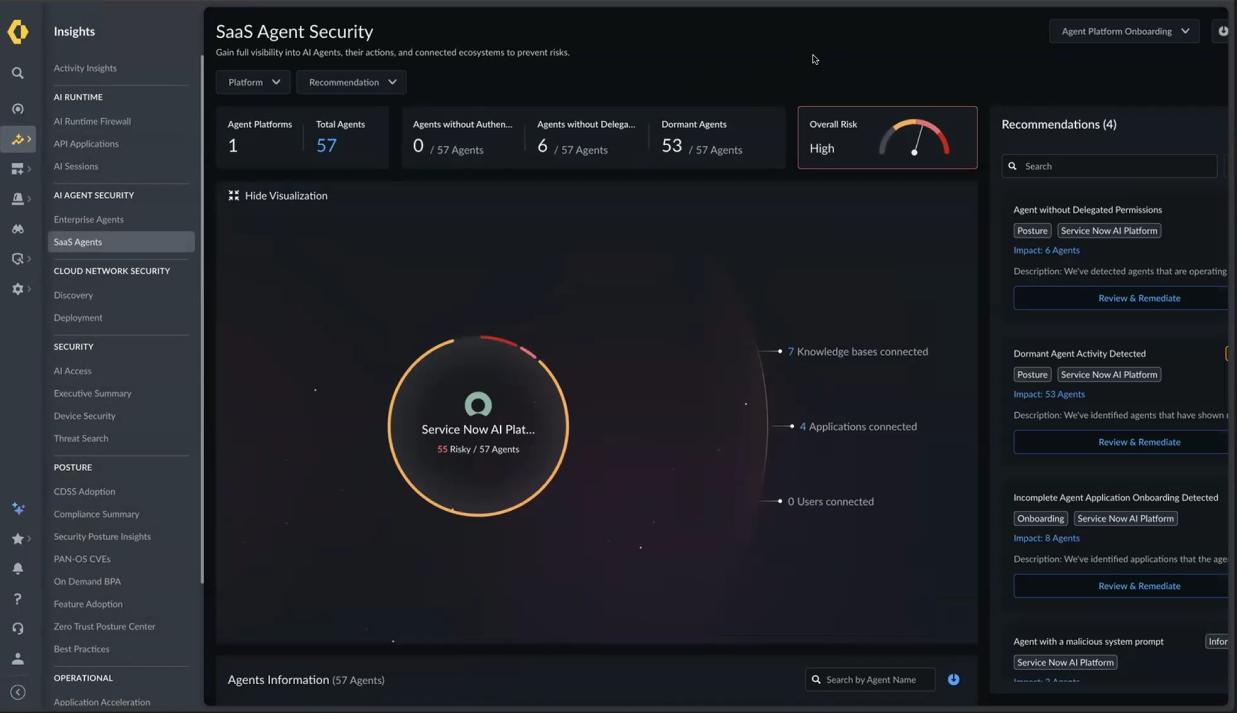Select Enterprise Agents in sidebar
Viewport: 1237px width, 713px height.
point(89,219)
